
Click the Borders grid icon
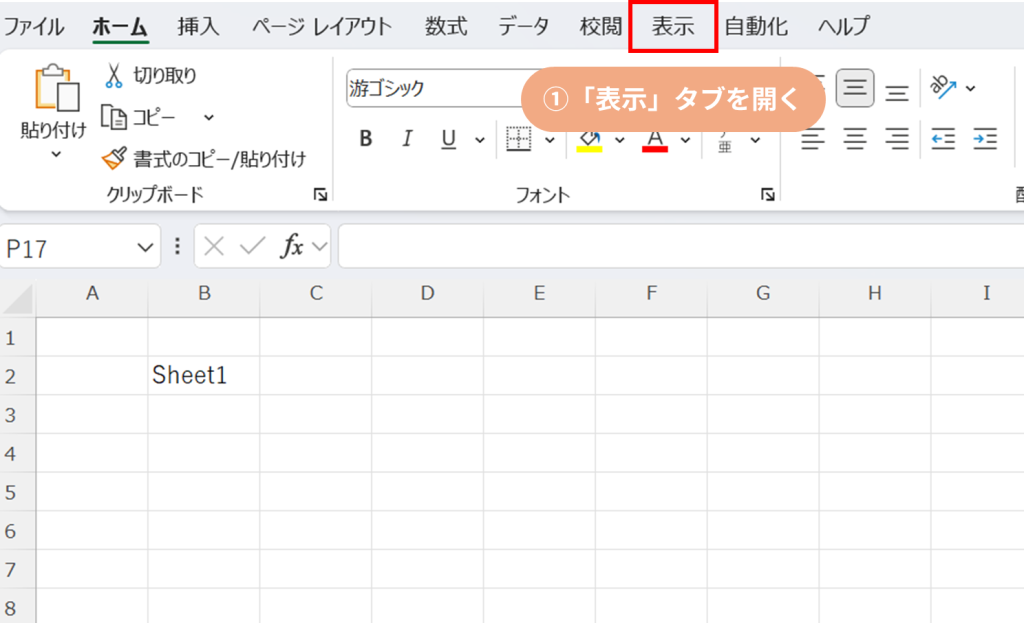[x=518, y=139]
